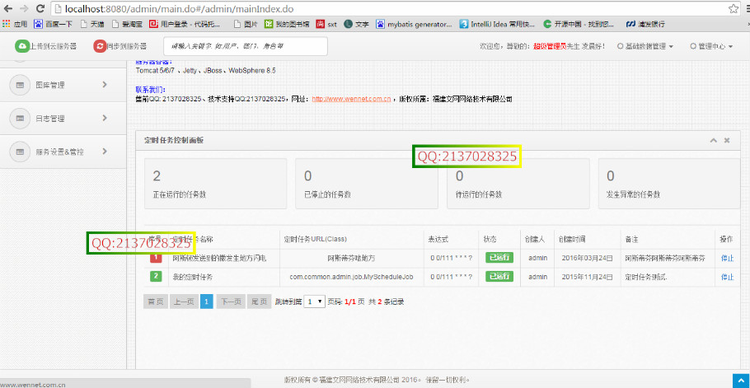750x388 pixels.
Task: Open the 基础数据管理 dropdown menu
Action: [645, 46]
